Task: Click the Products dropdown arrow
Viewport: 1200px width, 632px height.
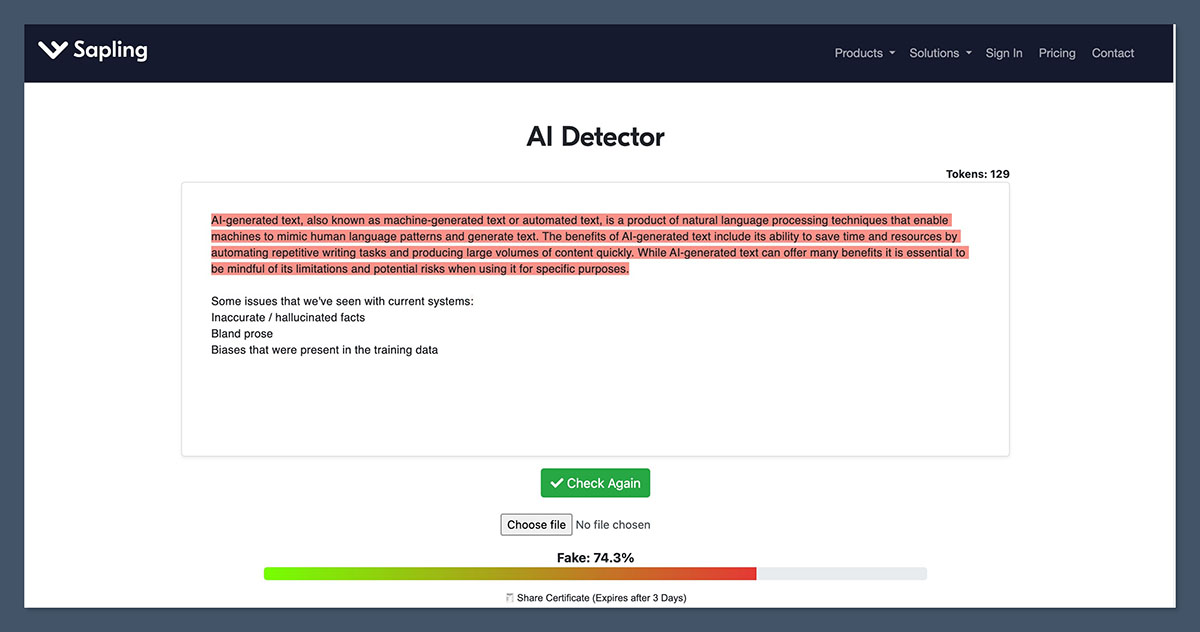Action: coord(890,53)
